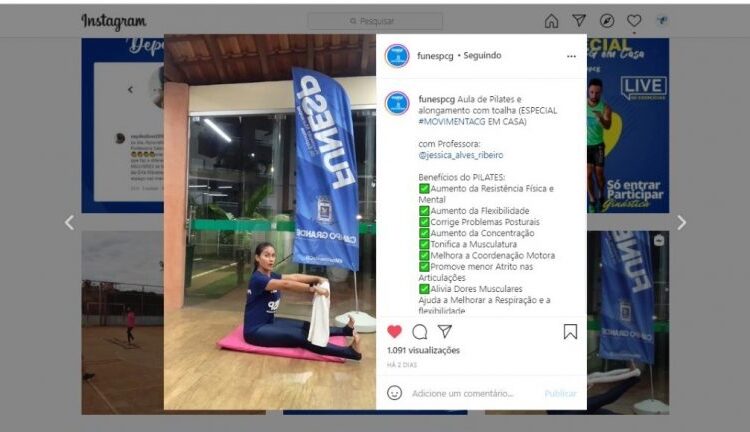Click the comment bubble icon
This screenshot has height=432, width=750.
419,332
